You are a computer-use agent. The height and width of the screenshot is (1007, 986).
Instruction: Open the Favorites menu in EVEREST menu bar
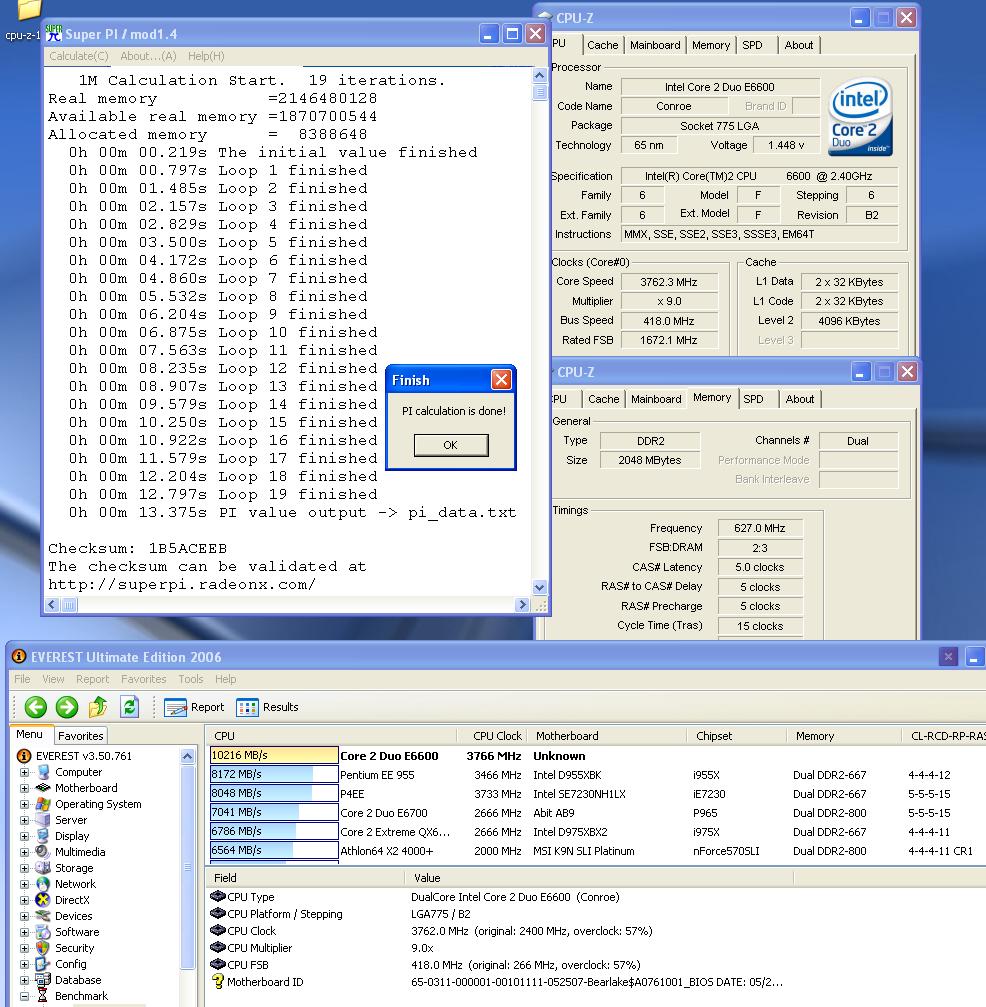[x=143, y=679]
